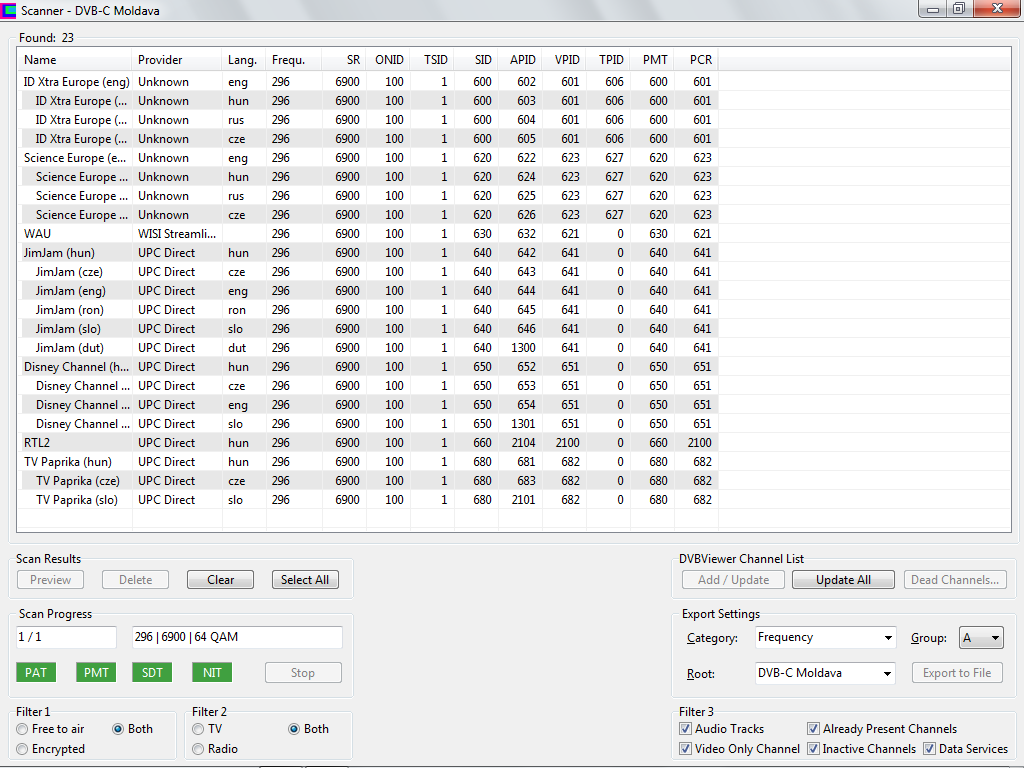Select the RTL2 channel row
Image resolution: width=1024 pixels, height=768 pixels.
pos(368,443)
